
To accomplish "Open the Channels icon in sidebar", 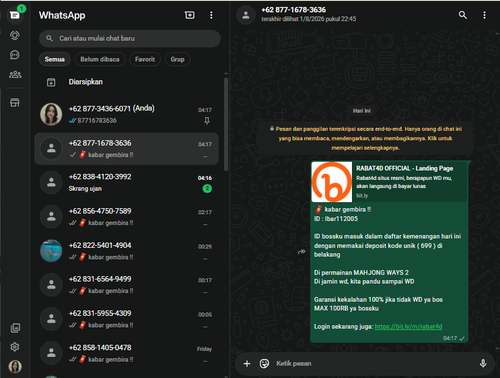I will click(x=15, y=55).
